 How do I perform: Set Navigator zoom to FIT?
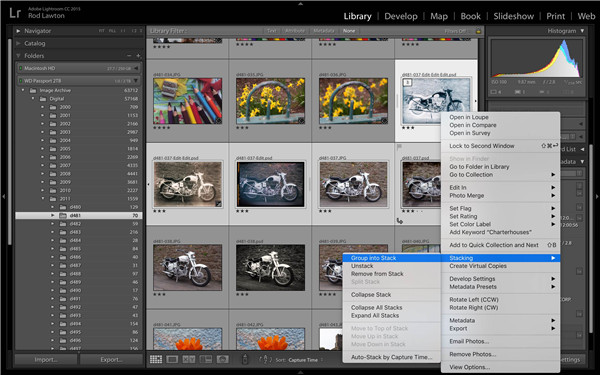(x=101, y=31)
